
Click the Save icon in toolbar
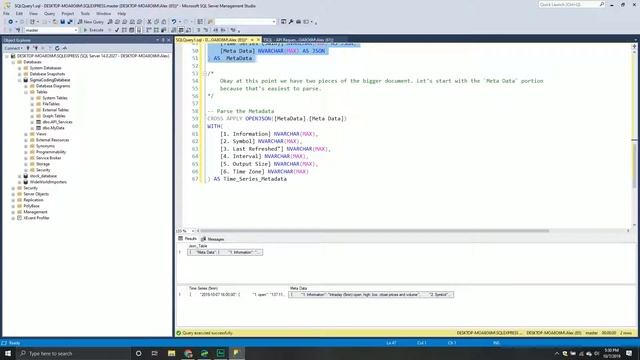62,22
